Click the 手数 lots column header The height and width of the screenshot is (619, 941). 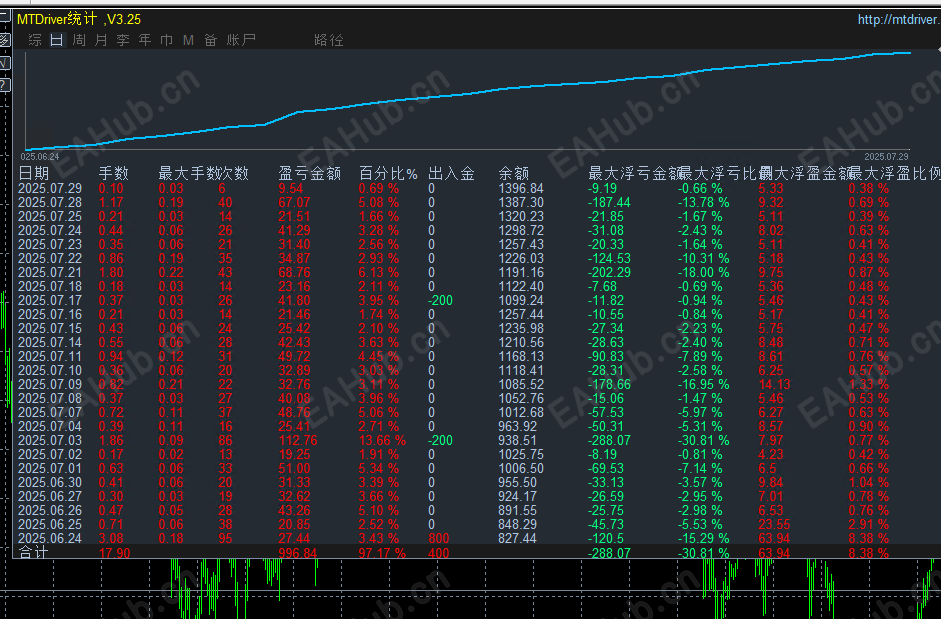click(113, 174)
